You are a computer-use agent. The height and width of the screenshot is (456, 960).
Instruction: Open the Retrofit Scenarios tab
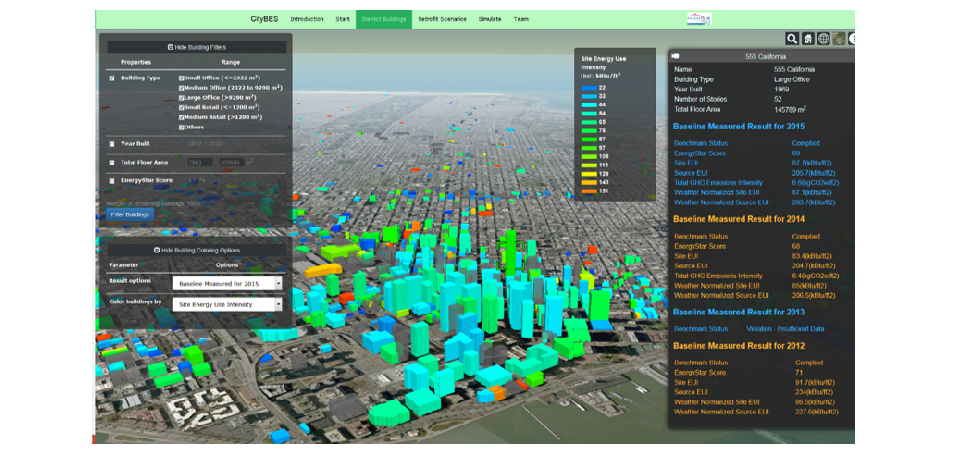coord(442,19)
